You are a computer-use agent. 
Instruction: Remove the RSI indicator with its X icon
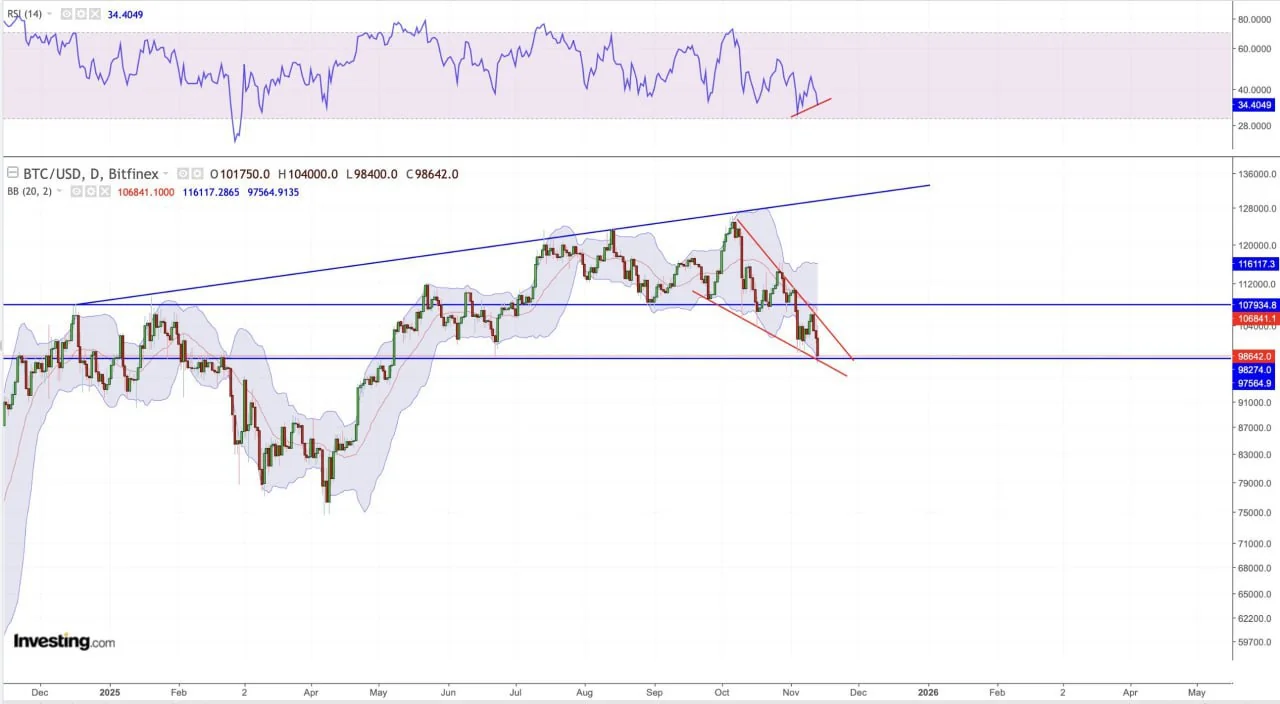coord(94,14)
